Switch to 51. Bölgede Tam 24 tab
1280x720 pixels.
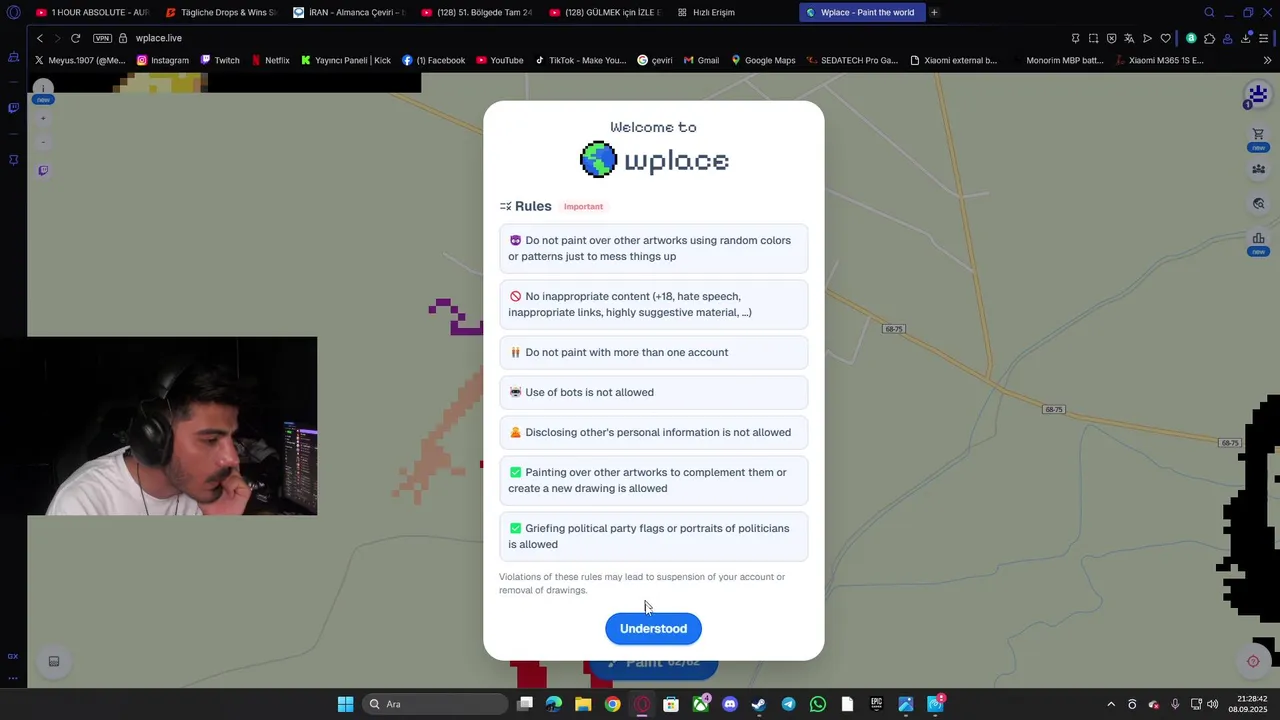[x=477, y=12]
